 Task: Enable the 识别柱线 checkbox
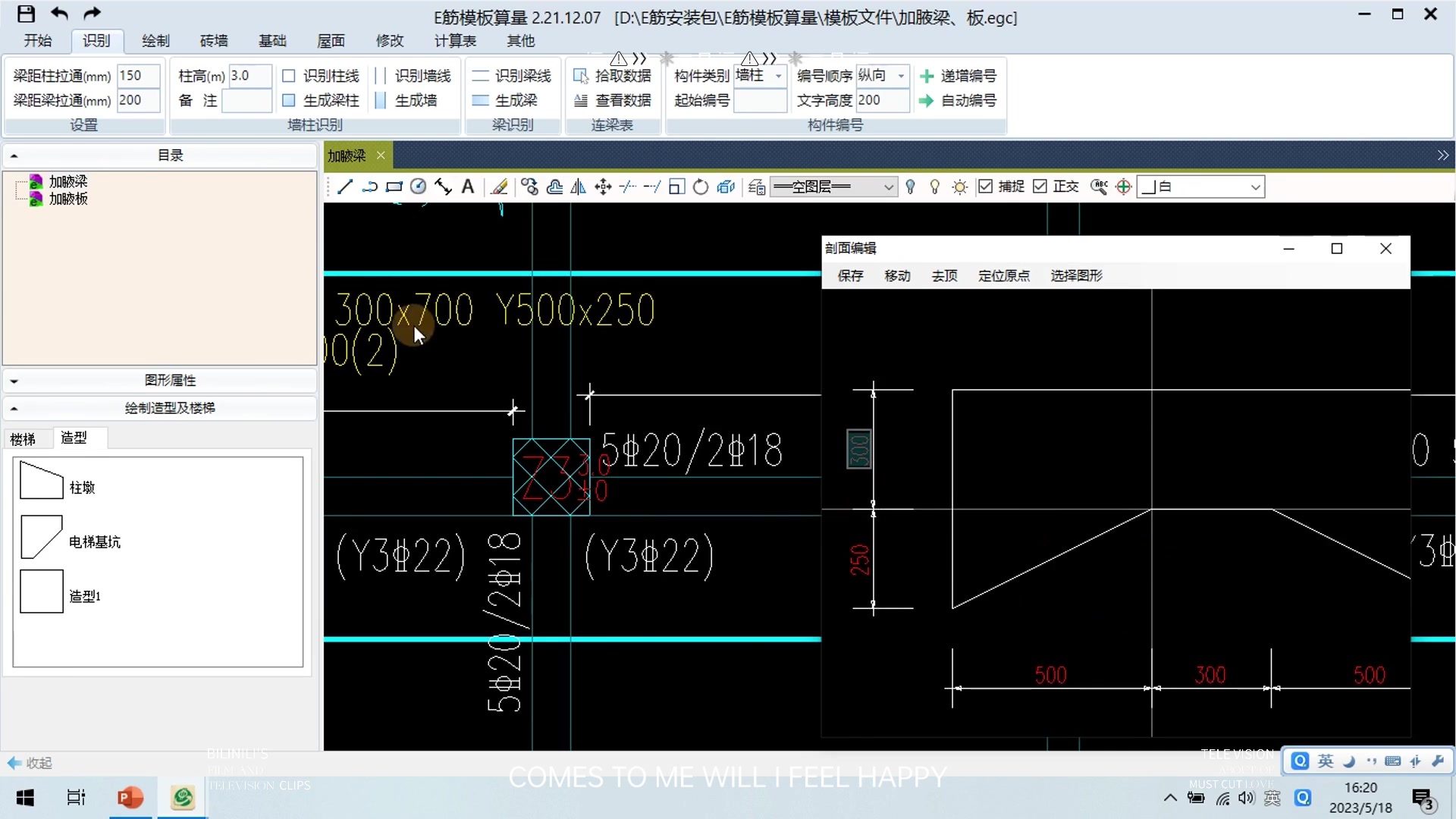click(289, 75)
